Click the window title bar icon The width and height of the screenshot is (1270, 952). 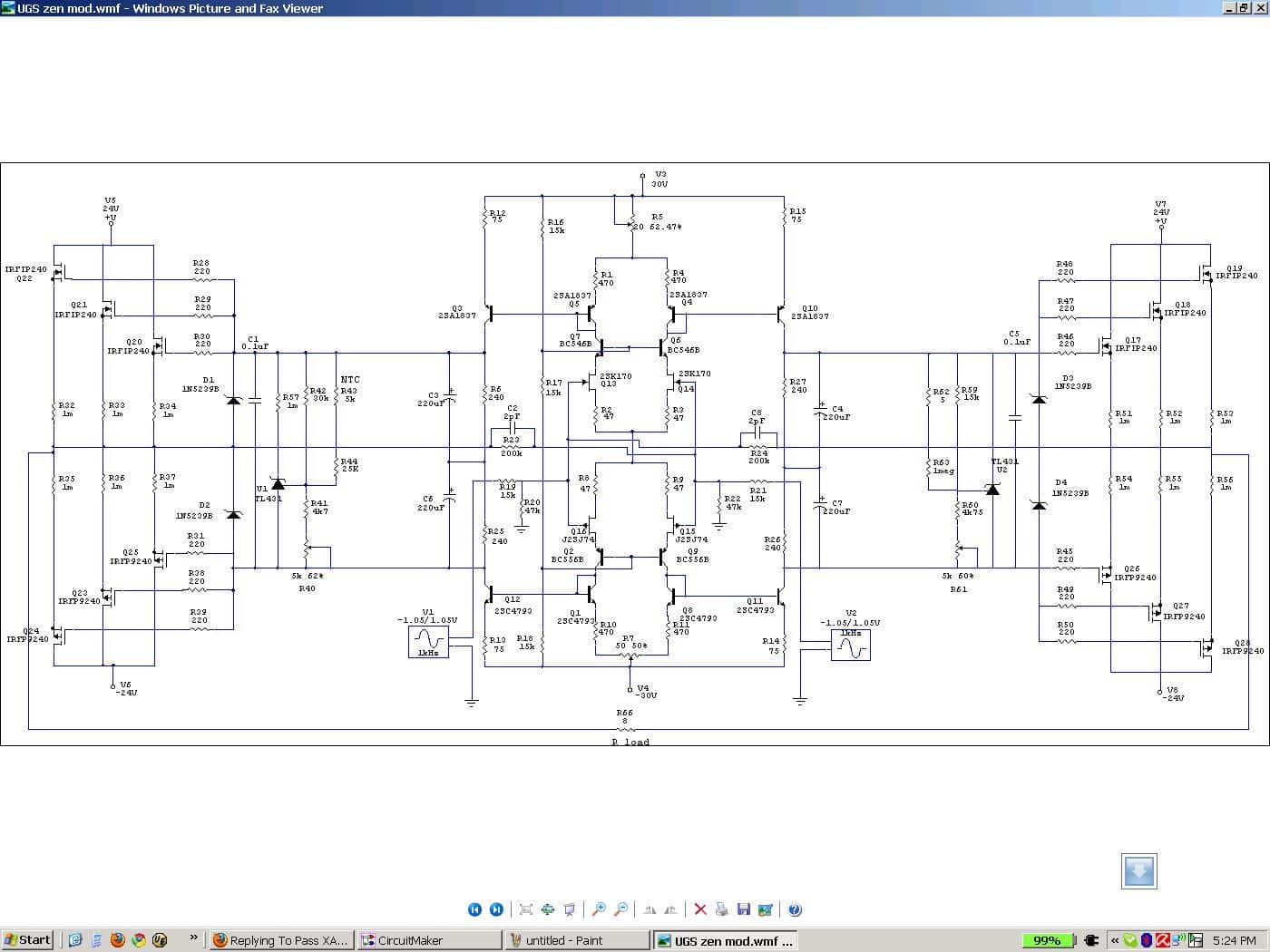point(8,8)
